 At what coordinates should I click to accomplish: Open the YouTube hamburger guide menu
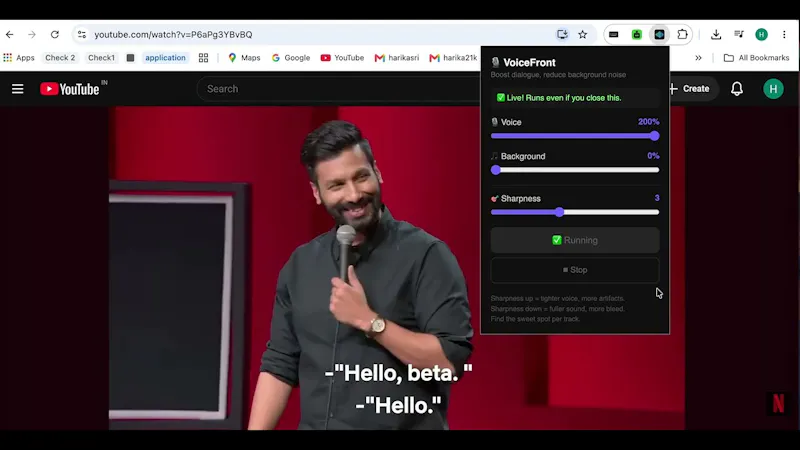[18, 89]
